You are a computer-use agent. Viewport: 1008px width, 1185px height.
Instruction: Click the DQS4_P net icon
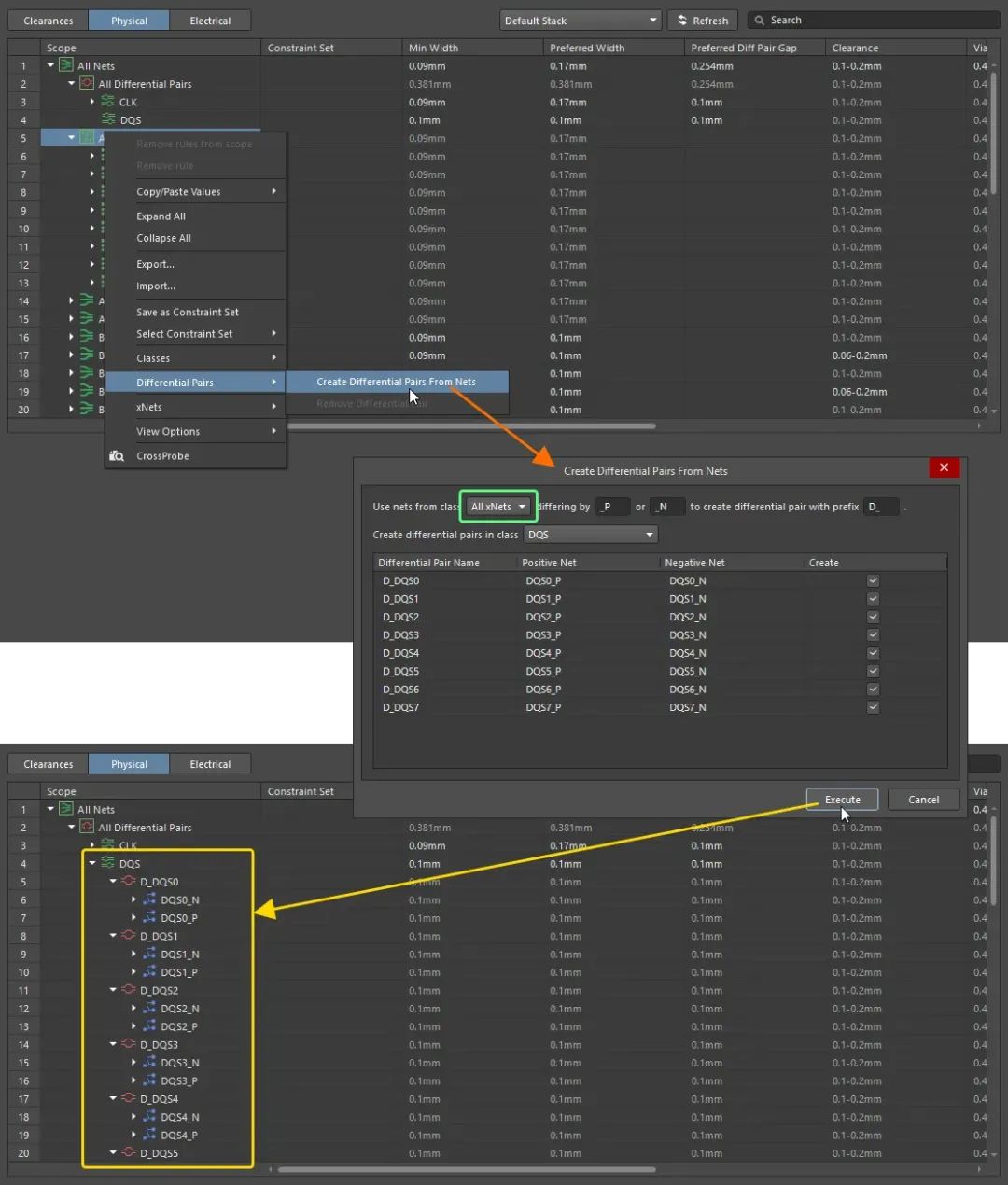(149, 1135)
